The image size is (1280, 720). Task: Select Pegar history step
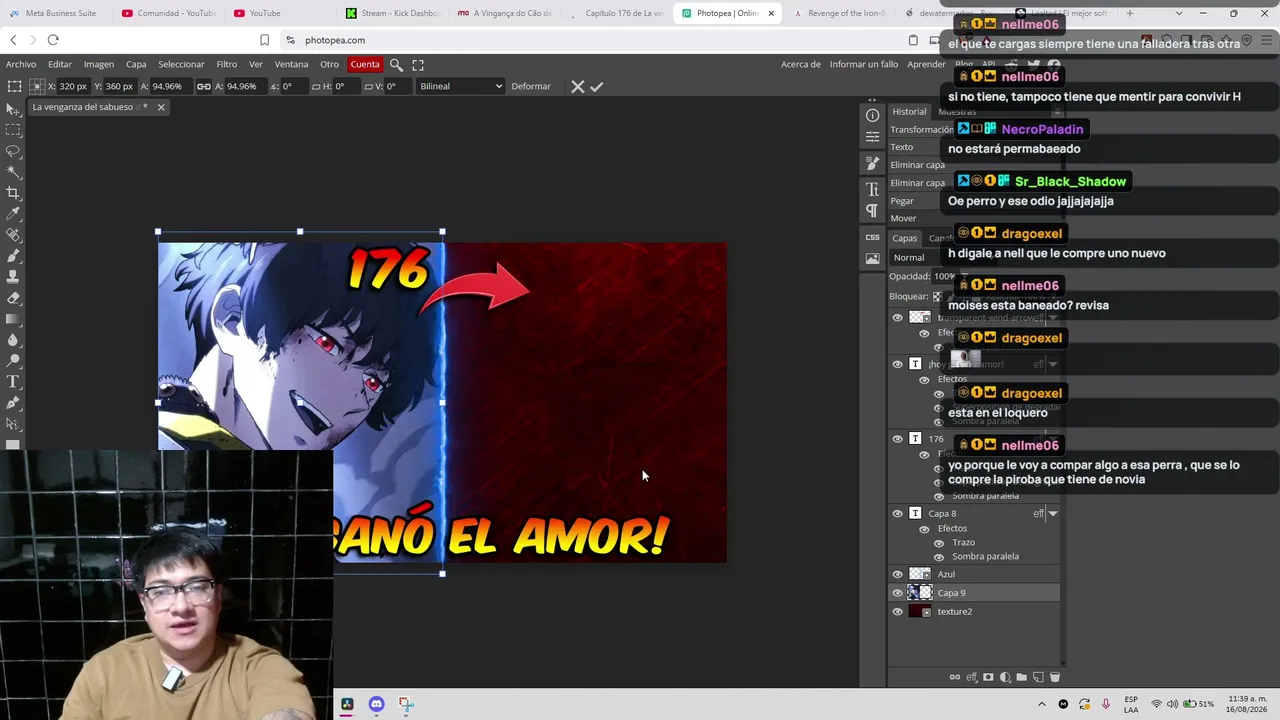pyautogui.click(x=902, y=201)
